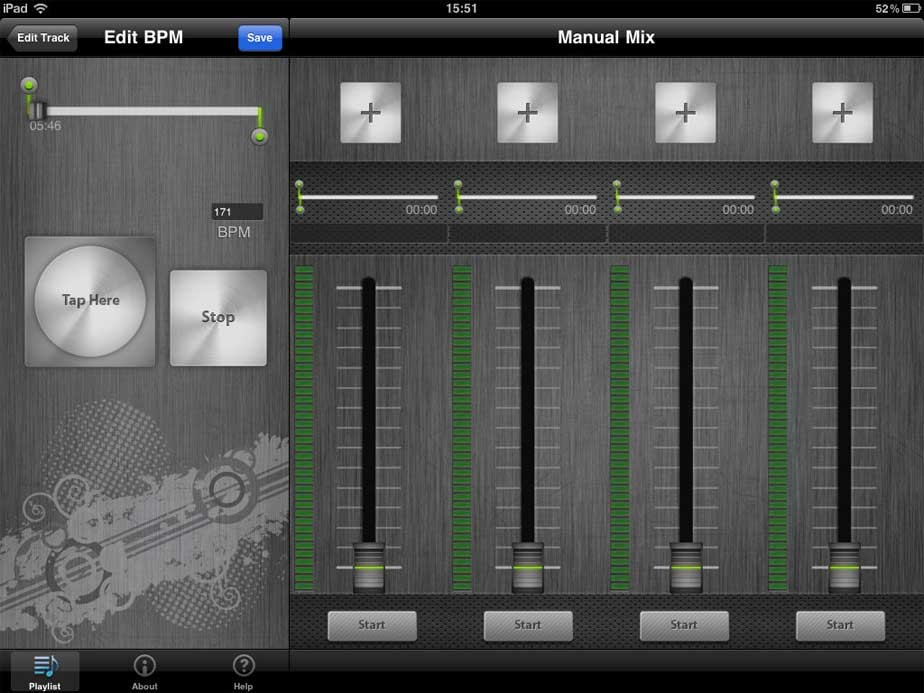924x693 pixels.
Task: Go back using the Edit Track button
Action: click(42, 37)
